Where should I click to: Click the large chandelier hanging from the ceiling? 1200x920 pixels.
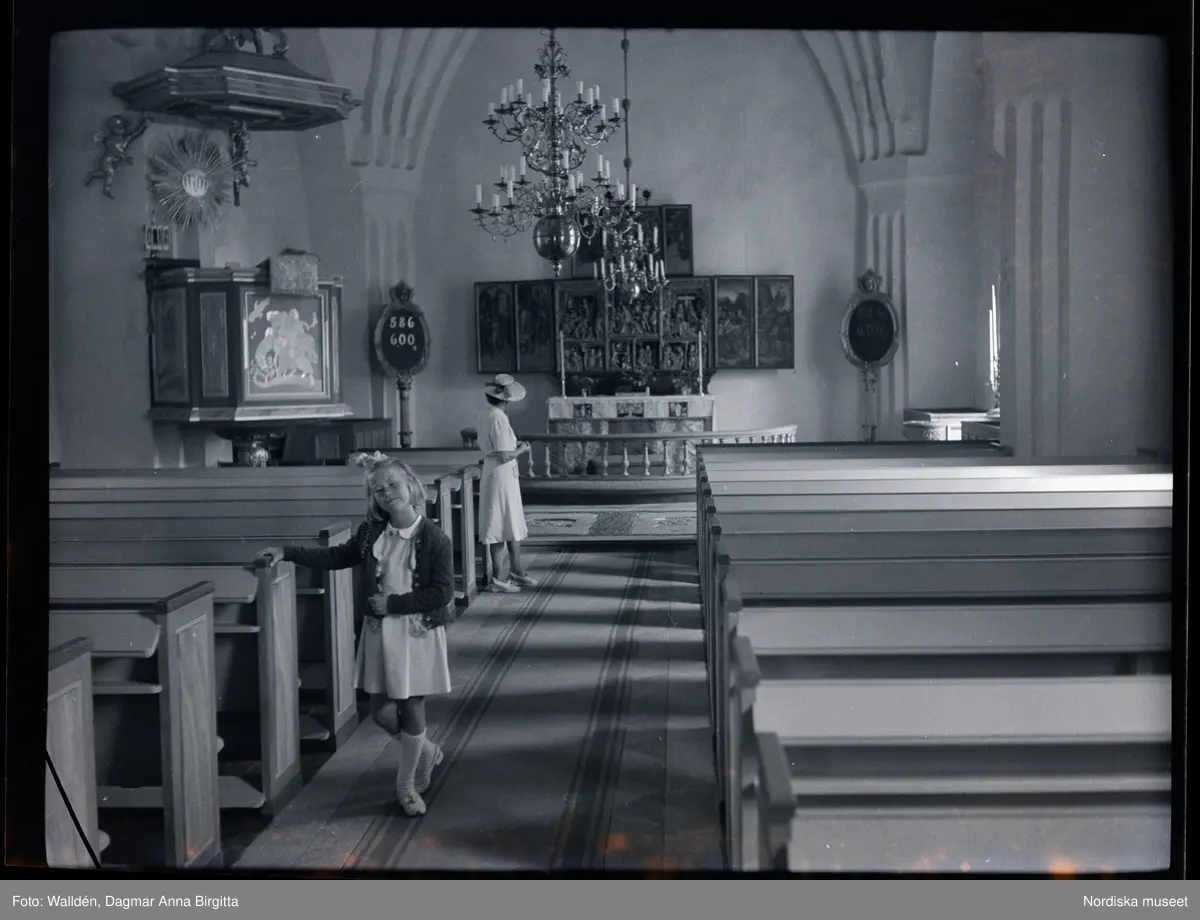click(x=553, y=160)
